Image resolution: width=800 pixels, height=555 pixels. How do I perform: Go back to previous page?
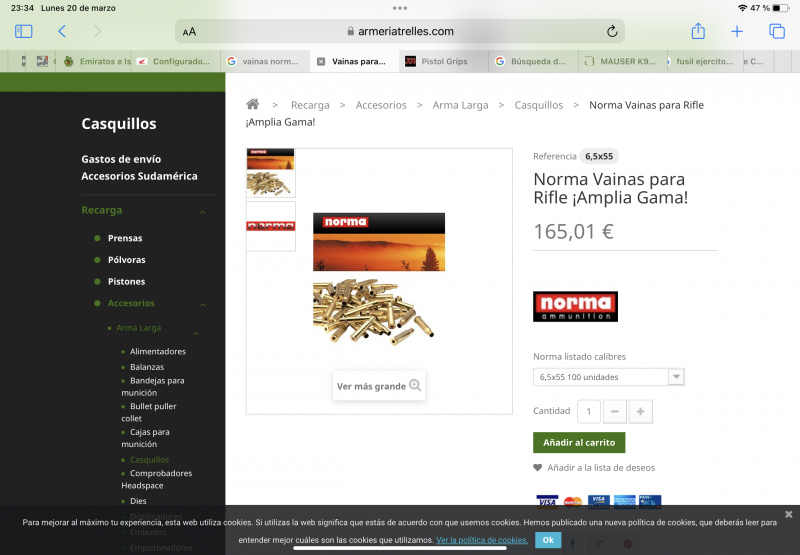tap(62, 32)
